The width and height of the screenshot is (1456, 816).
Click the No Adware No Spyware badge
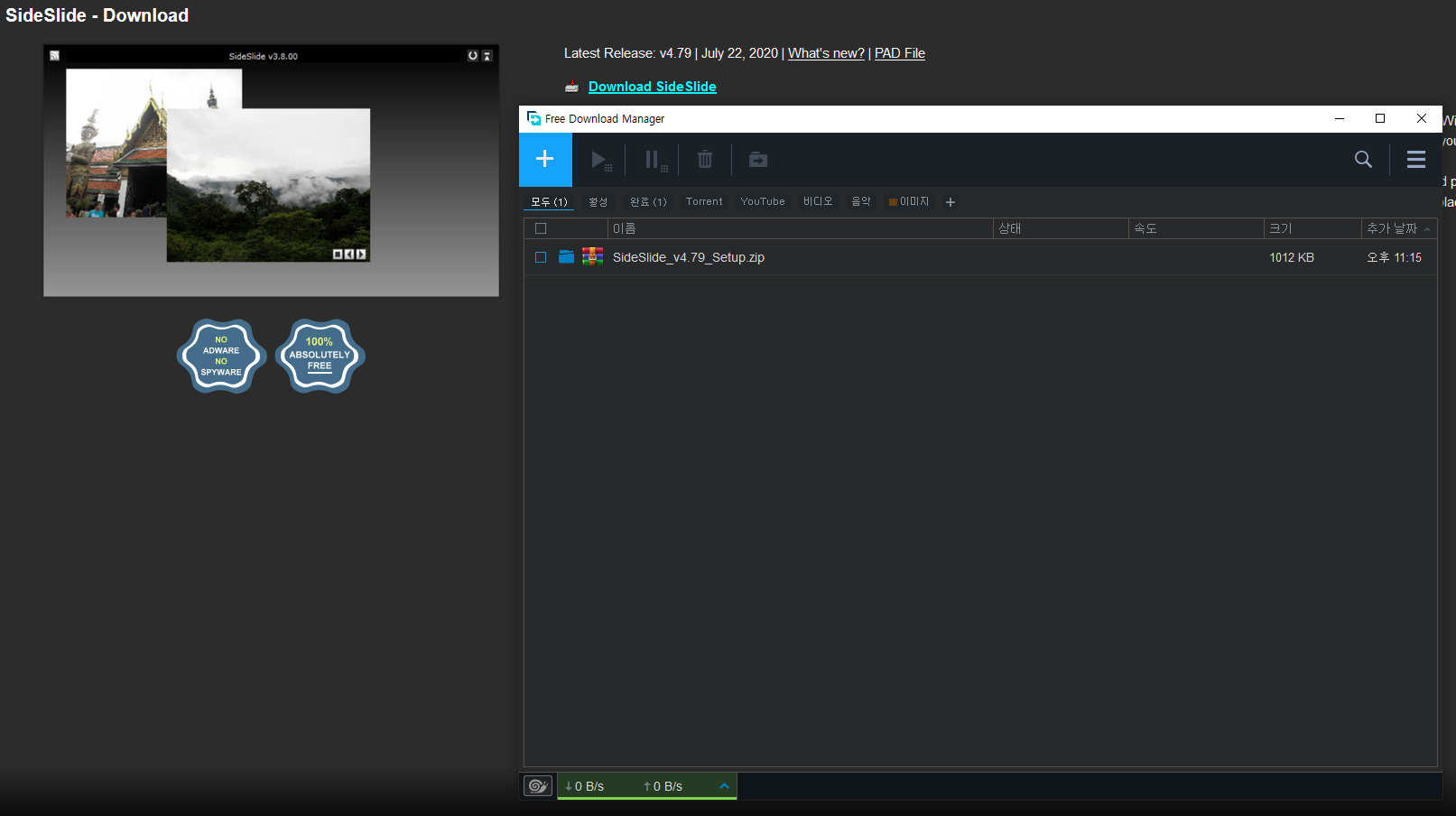(221, 356)
